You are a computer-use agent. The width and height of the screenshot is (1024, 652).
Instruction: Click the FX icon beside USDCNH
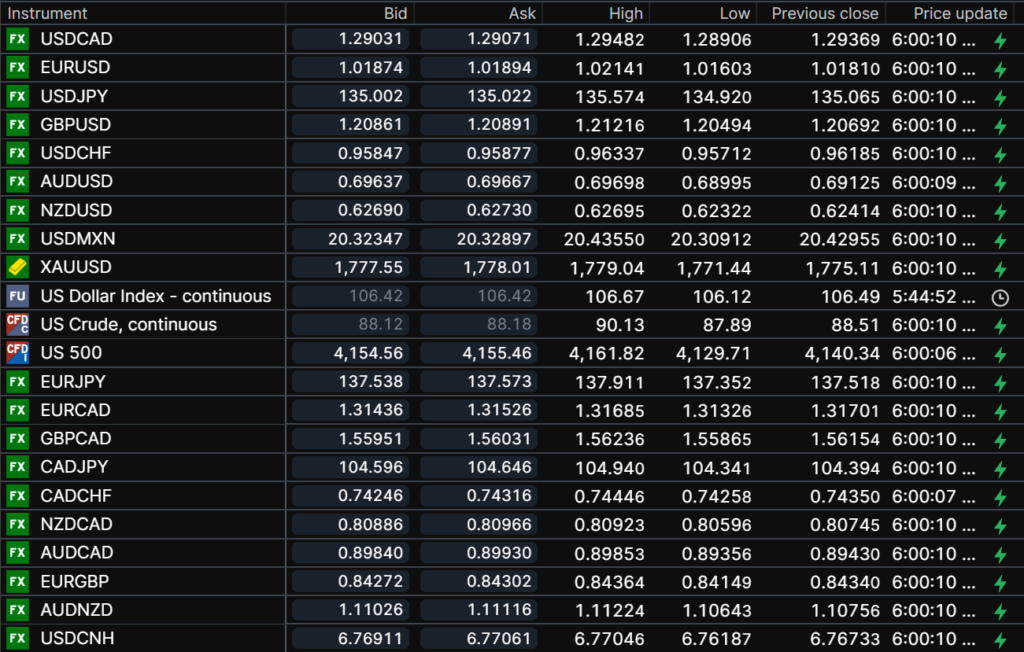coord(17,638)
